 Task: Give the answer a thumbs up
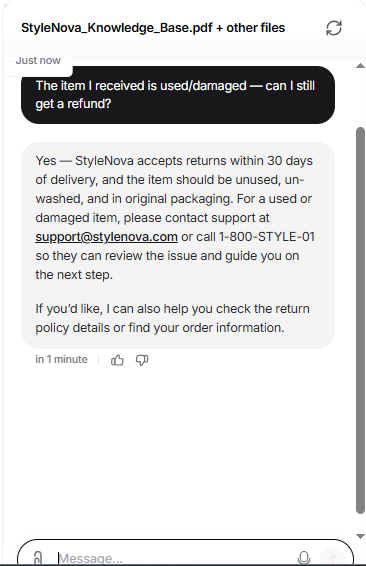pyautogui.click(x=117, y=360)
